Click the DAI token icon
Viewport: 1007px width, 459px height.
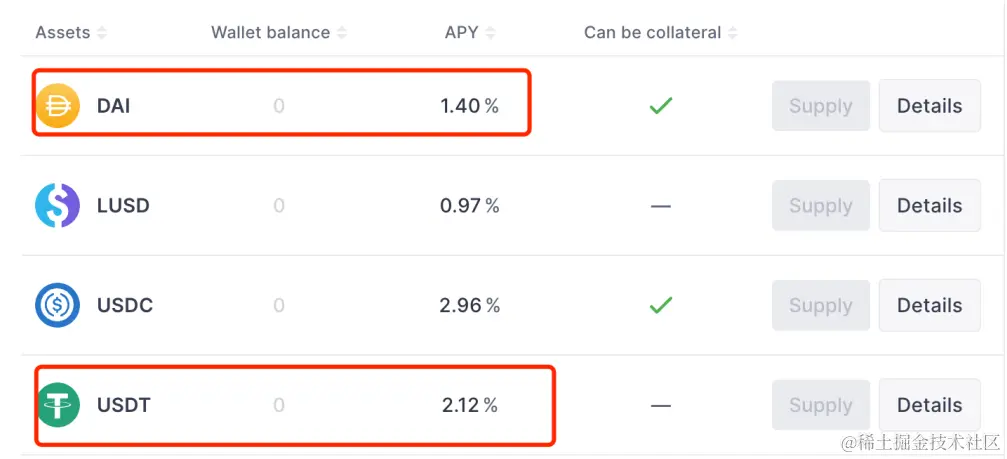[x=57, y=105]
